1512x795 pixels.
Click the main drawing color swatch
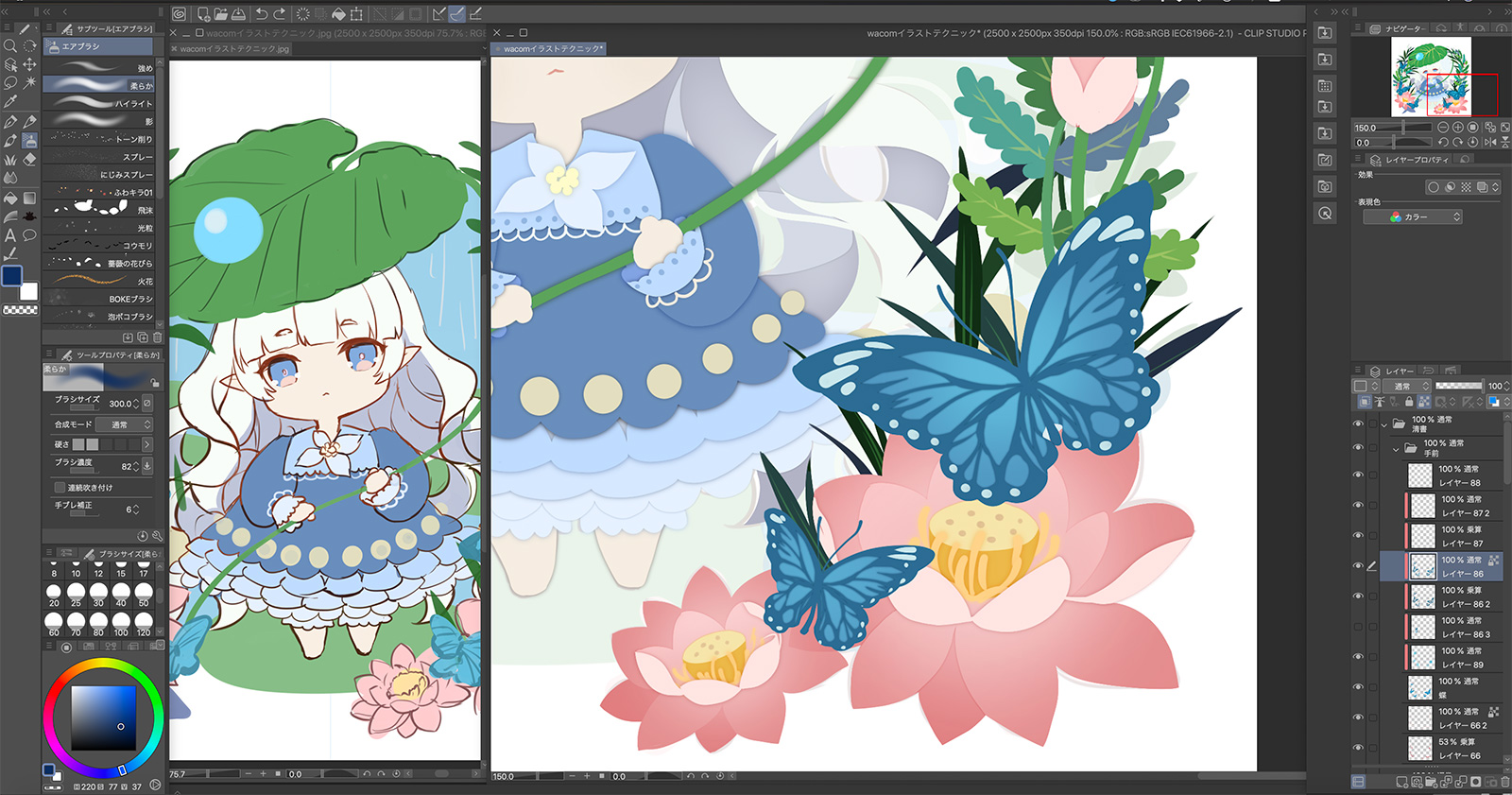tap(12, 276)
